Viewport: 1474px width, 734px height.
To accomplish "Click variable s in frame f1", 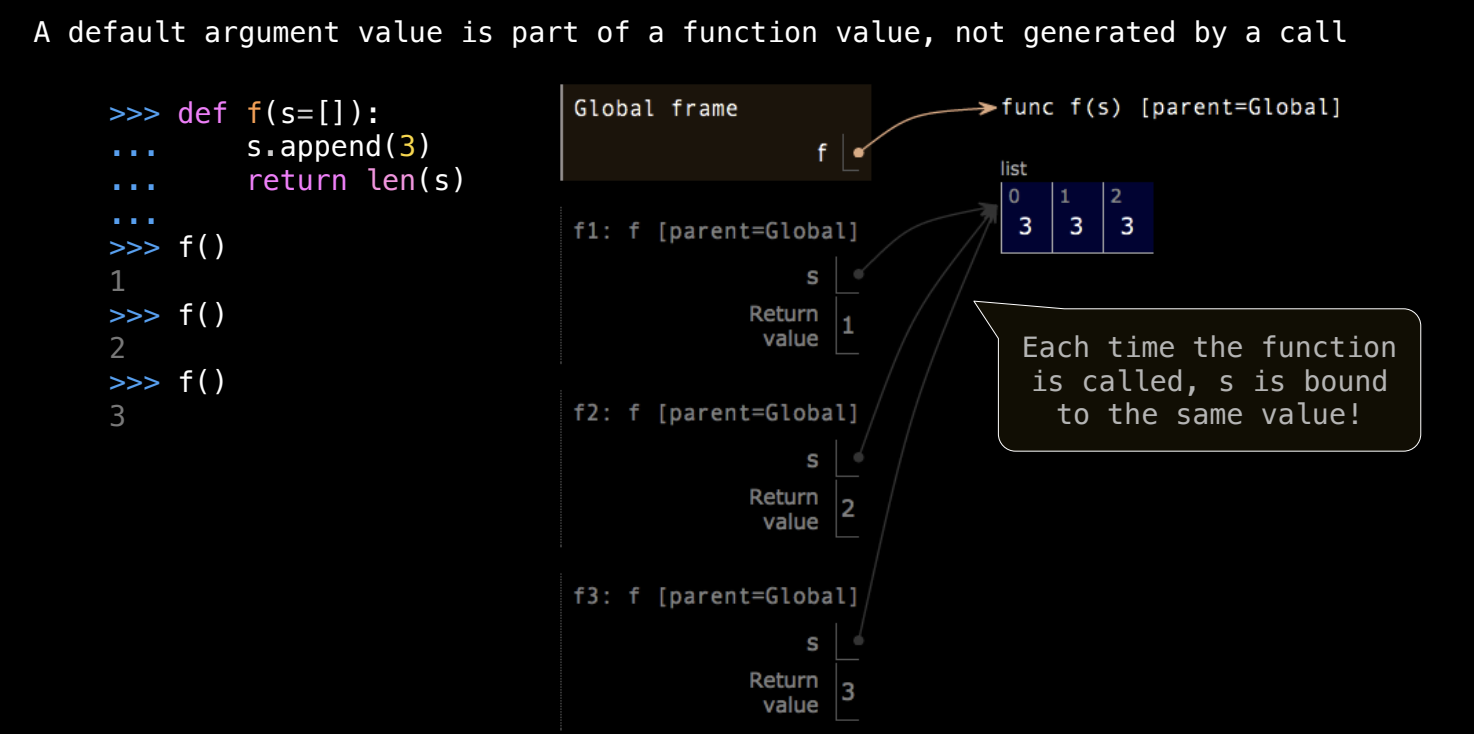I will (813, 278).
